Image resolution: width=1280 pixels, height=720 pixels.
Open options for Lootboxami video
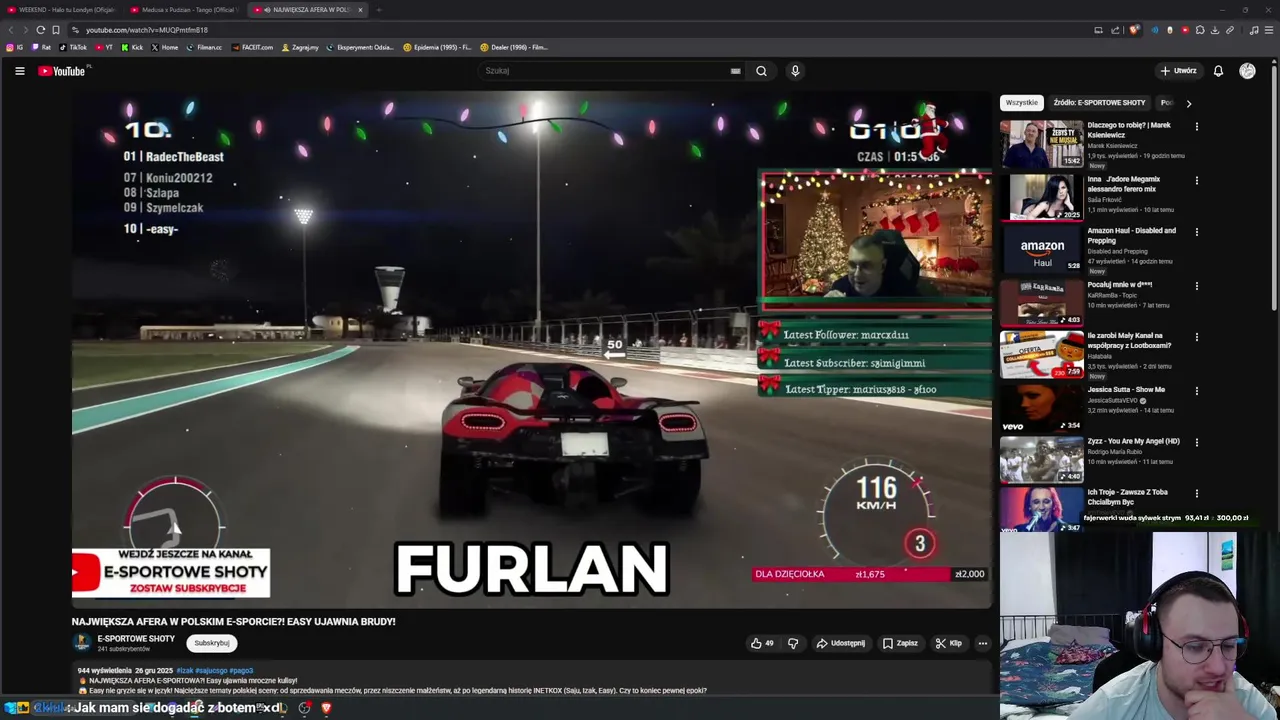pos(1197,337)
